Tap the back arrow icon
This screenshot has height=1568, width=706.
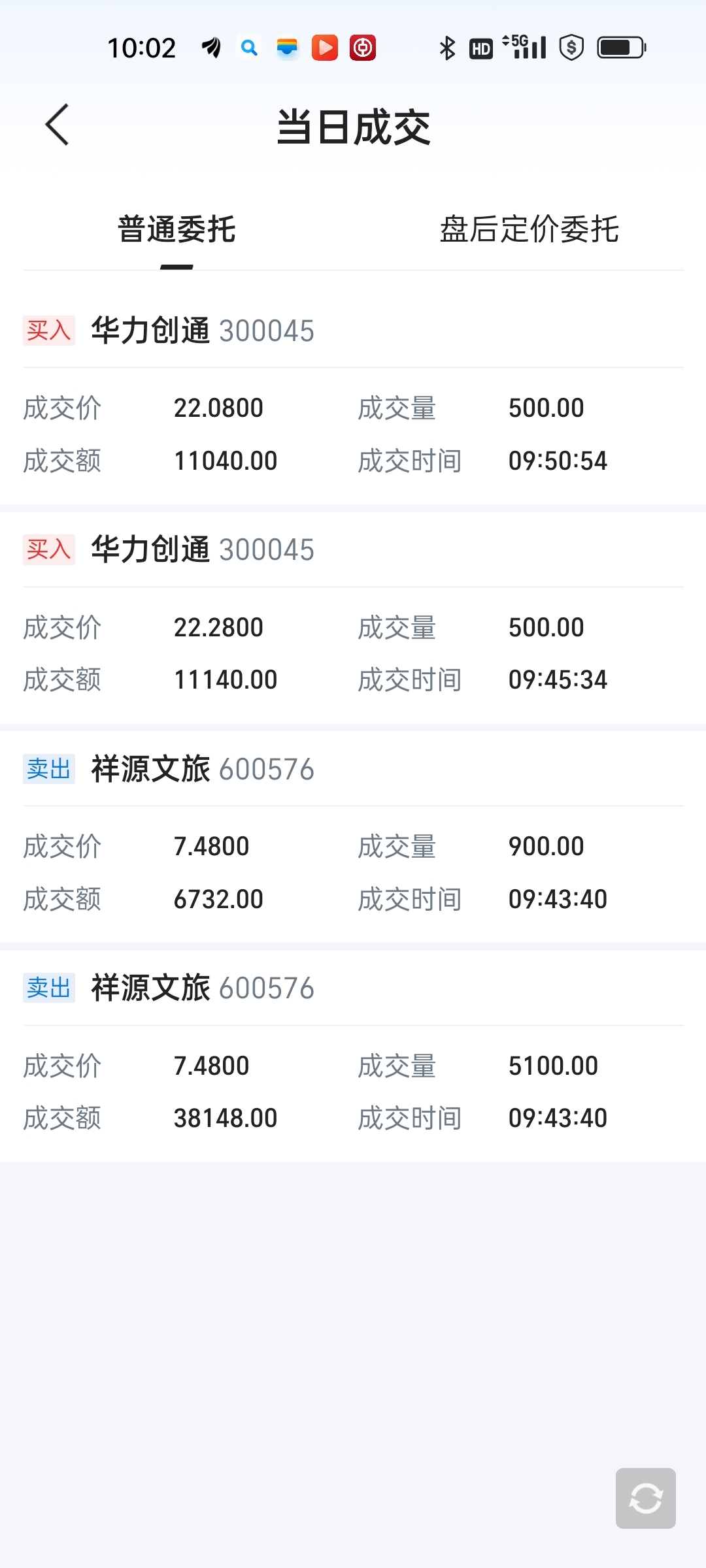tap(57, 125)
